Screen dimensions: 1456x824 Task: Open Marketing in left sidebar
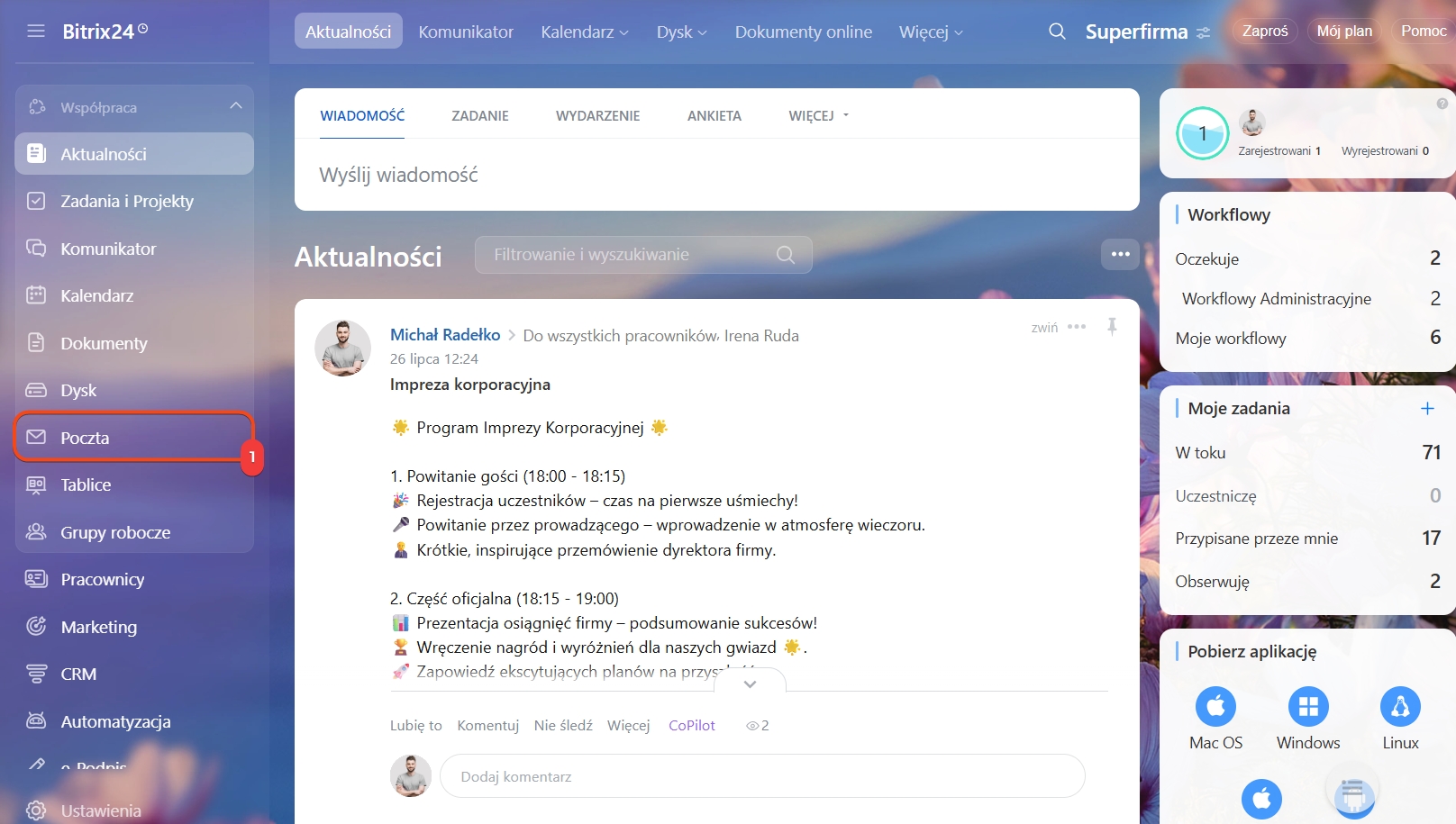point(134,627)
